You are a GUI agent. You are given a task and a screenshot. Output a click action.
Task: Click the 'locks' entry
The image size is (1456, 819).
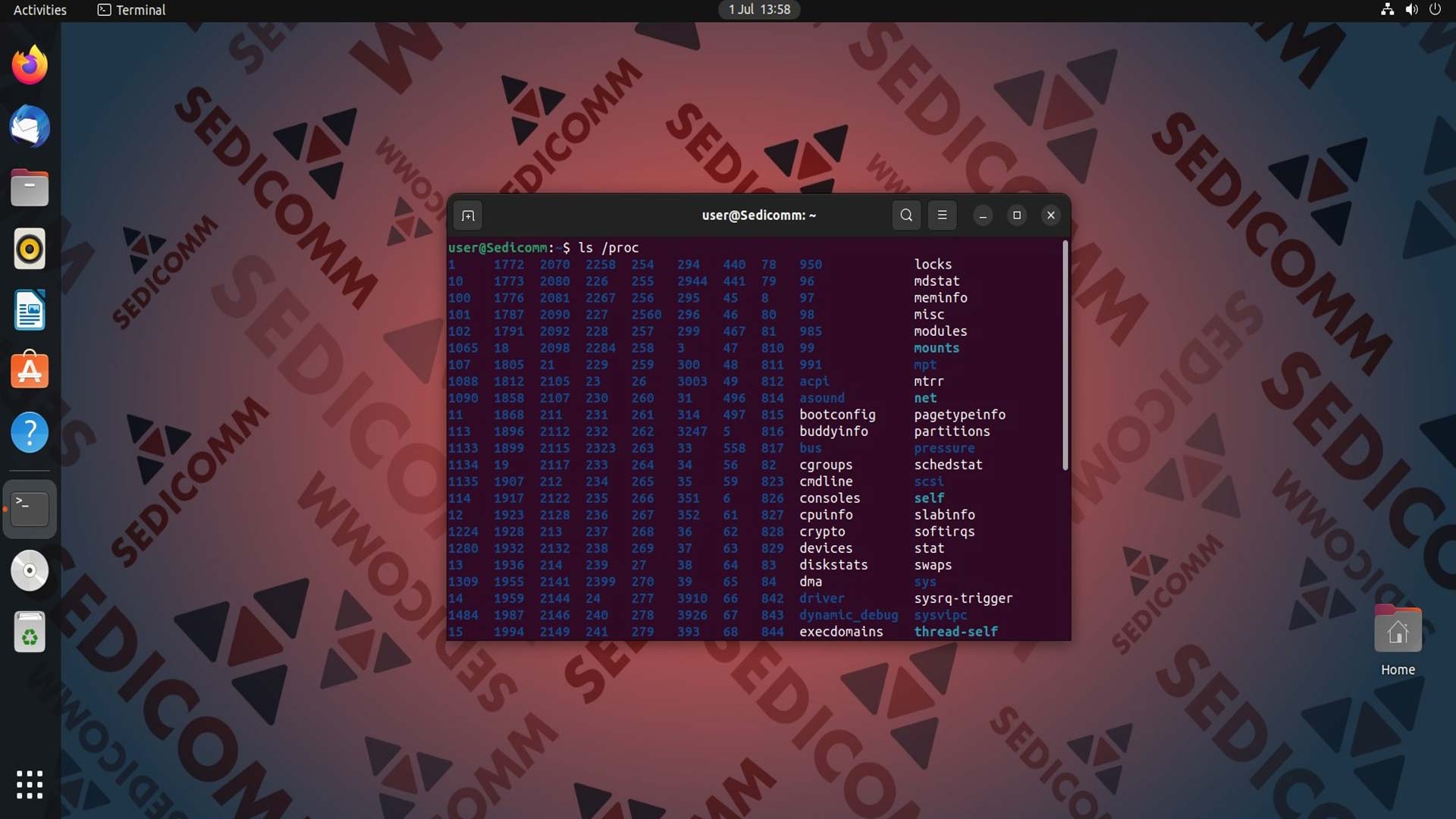(933, 265)
